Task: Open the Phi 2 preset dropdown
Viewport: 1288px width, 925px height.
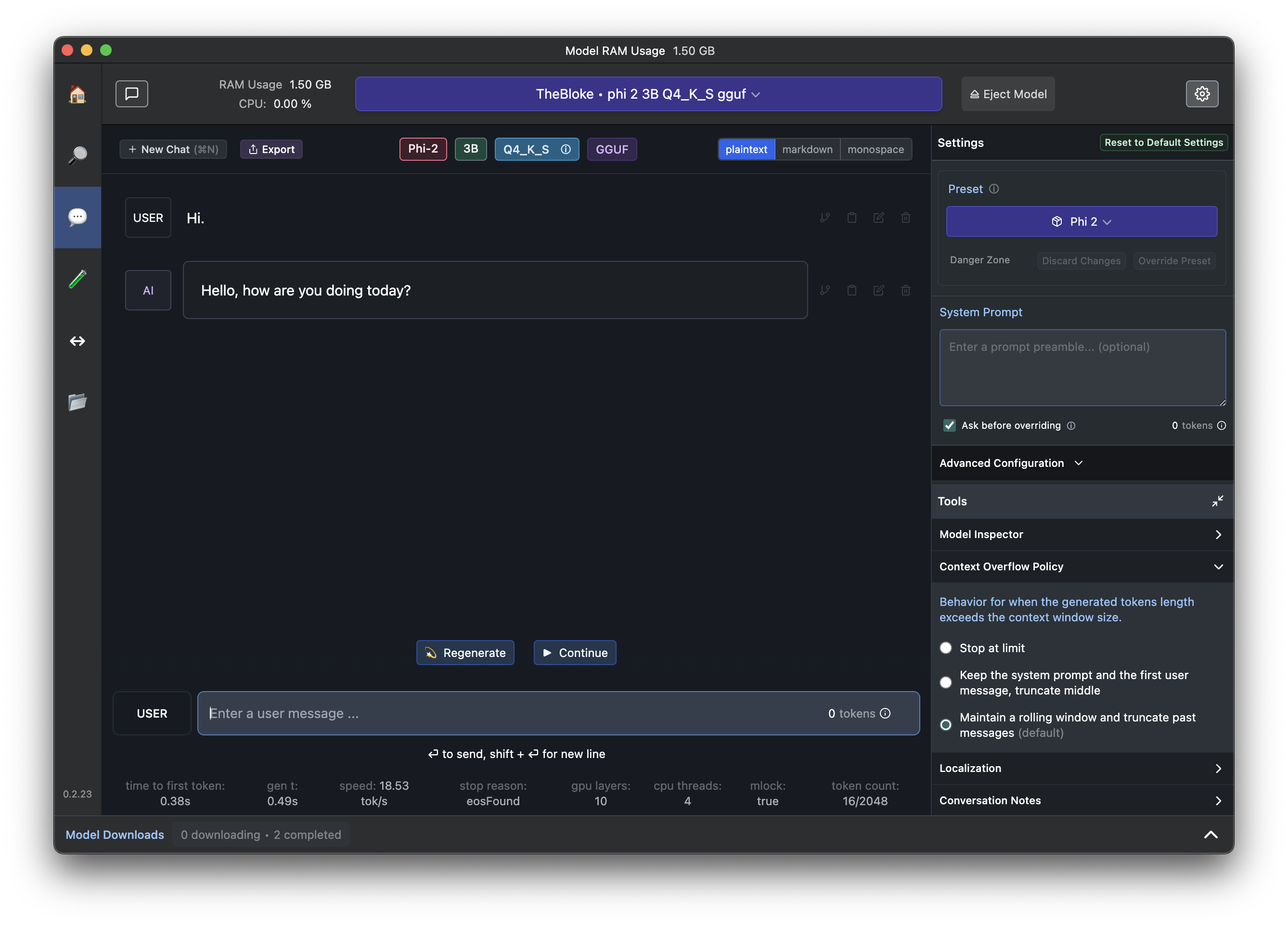Action: (1081, 221)
